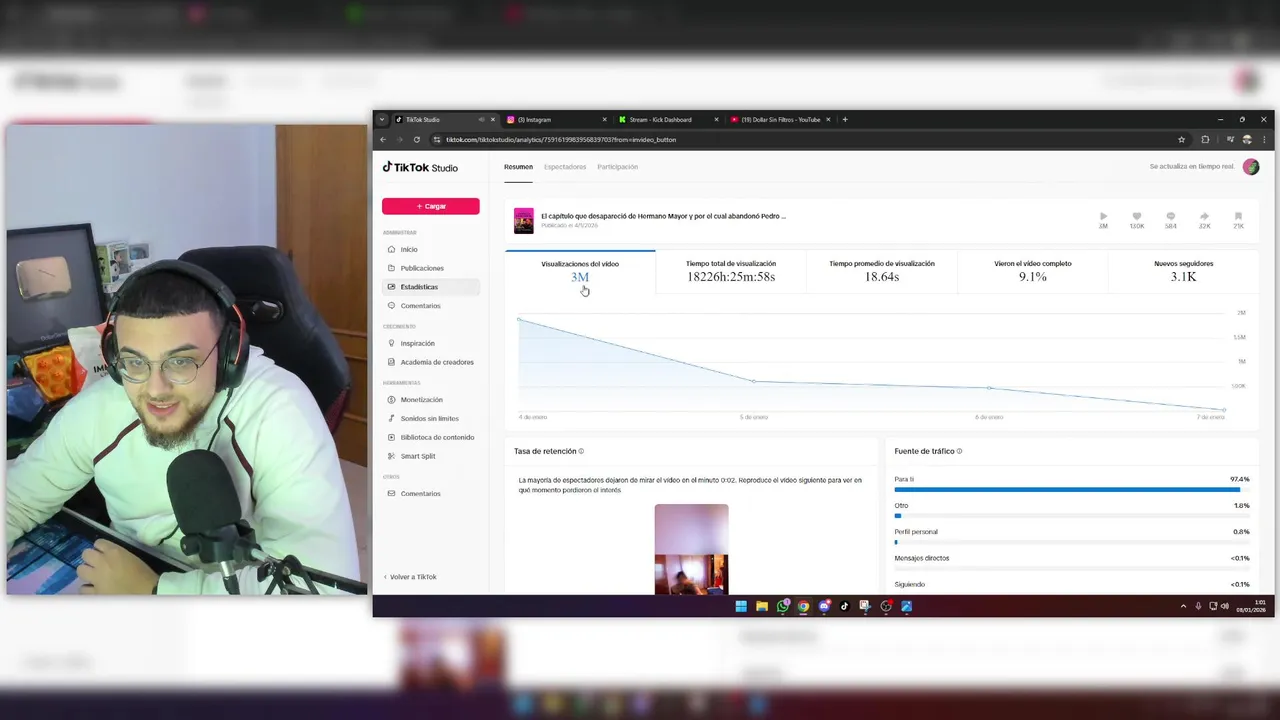Screen dimensions: 1280x720
Task: Click the play count icon showing 3M
Action: (1103, 216)
